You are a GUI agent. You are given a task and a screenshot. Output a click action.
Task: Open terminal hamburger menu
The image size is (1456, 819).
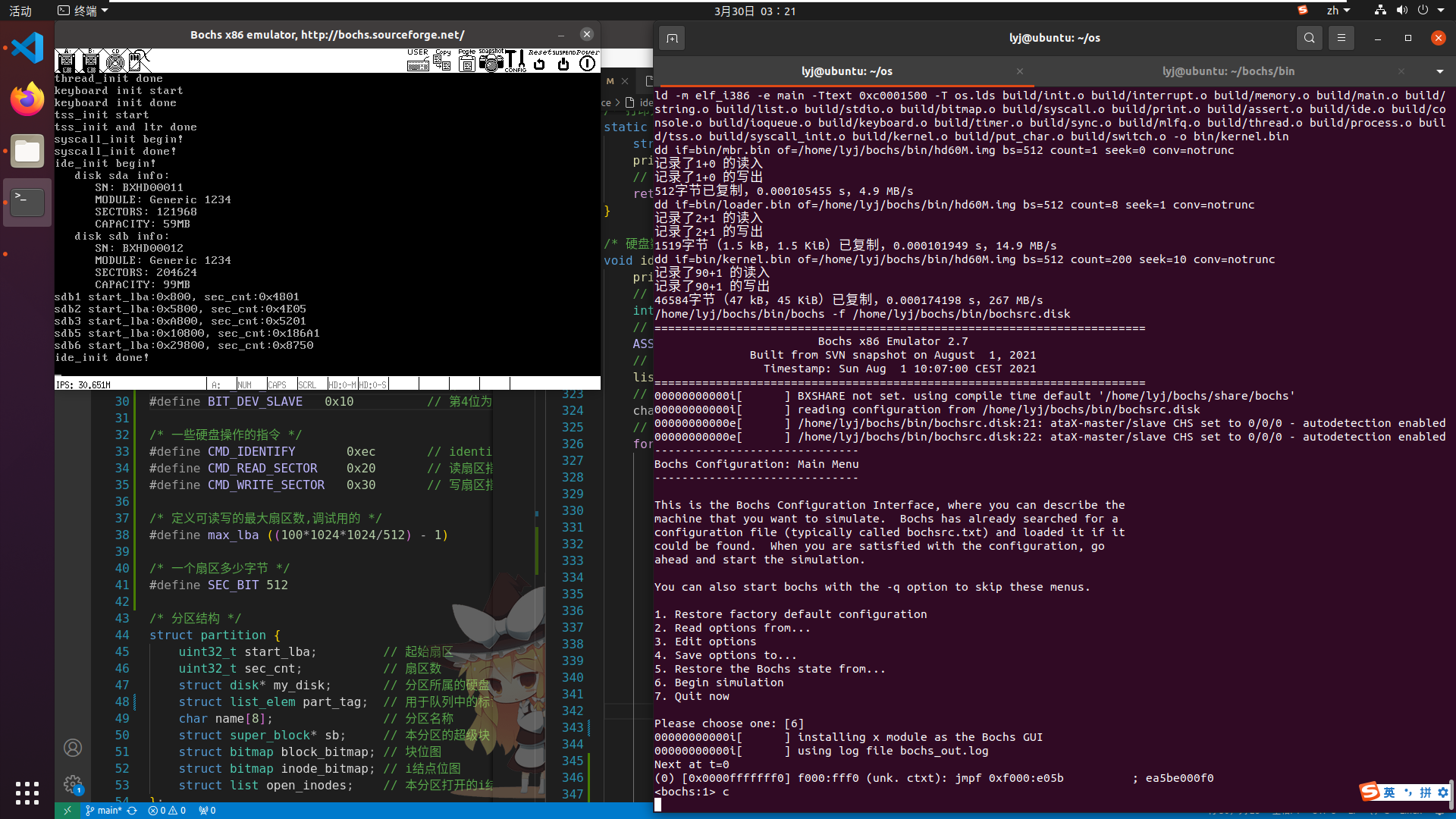click(x=1341, y=38)
